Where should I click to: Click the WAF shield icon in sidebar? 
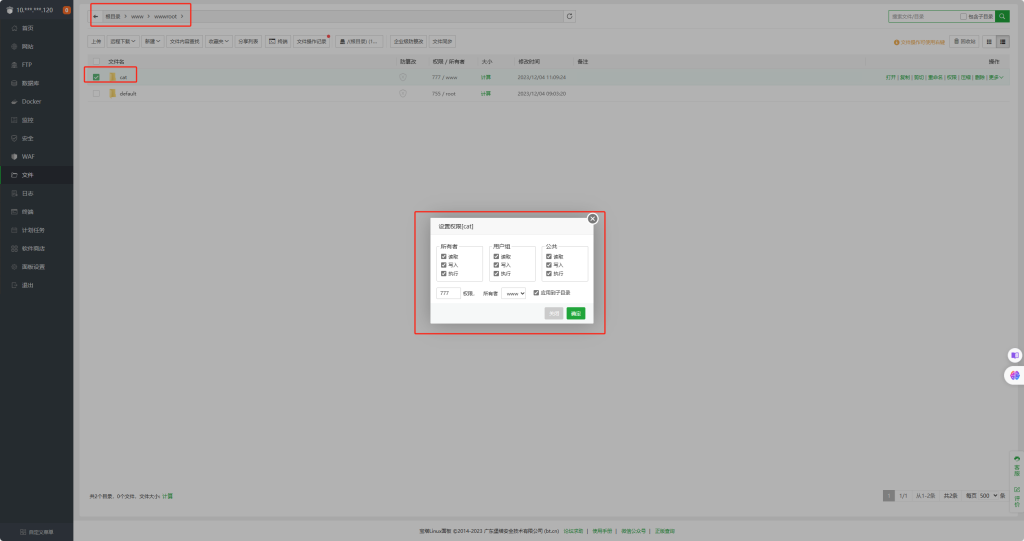click(14, 157)
